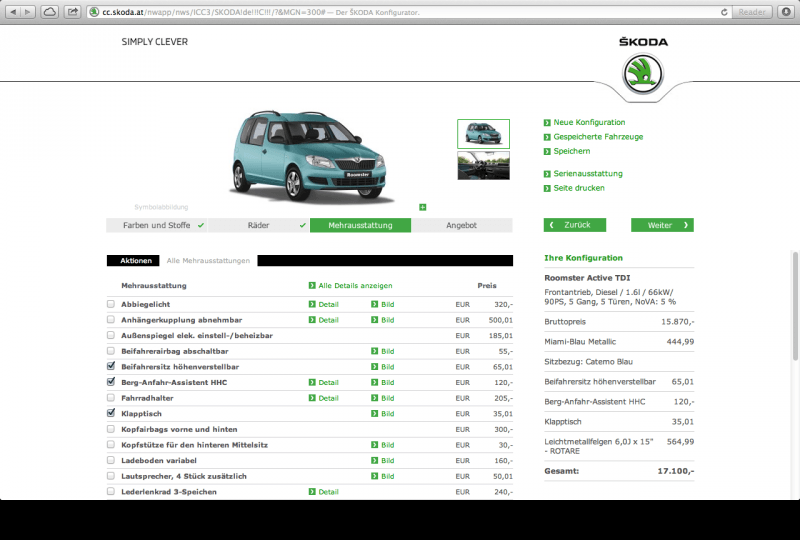Deselect the Klapptisch checkbox
Image resolution: width=800 pixels, height=540 pixels.
click(x=111, y=413)
